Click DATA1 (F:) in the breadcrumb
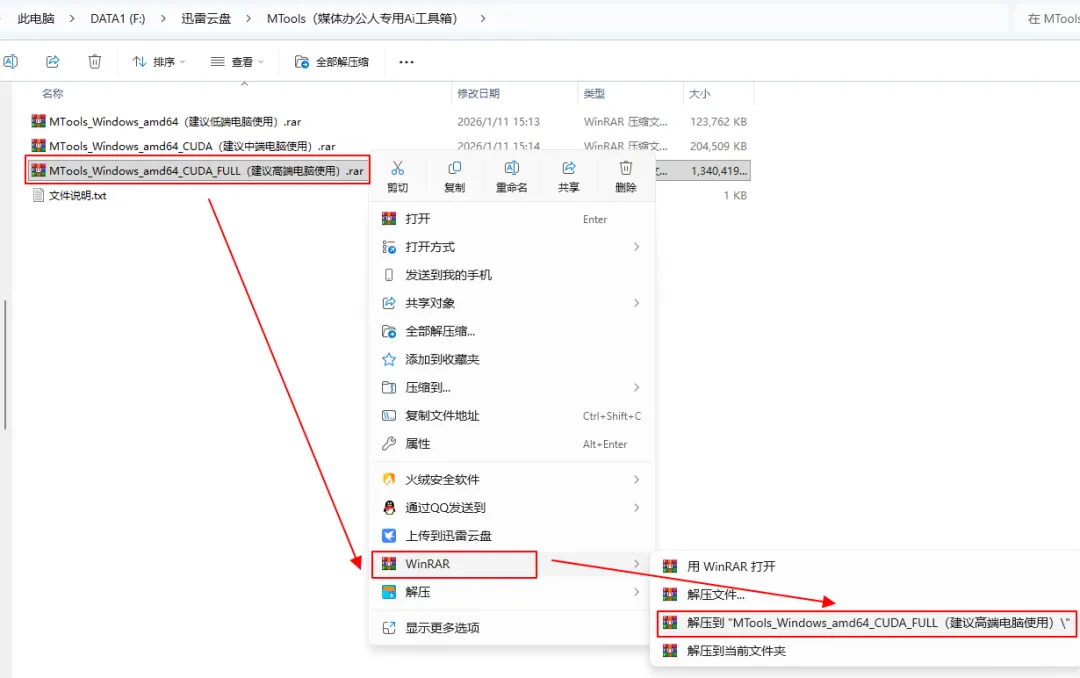 118,19
